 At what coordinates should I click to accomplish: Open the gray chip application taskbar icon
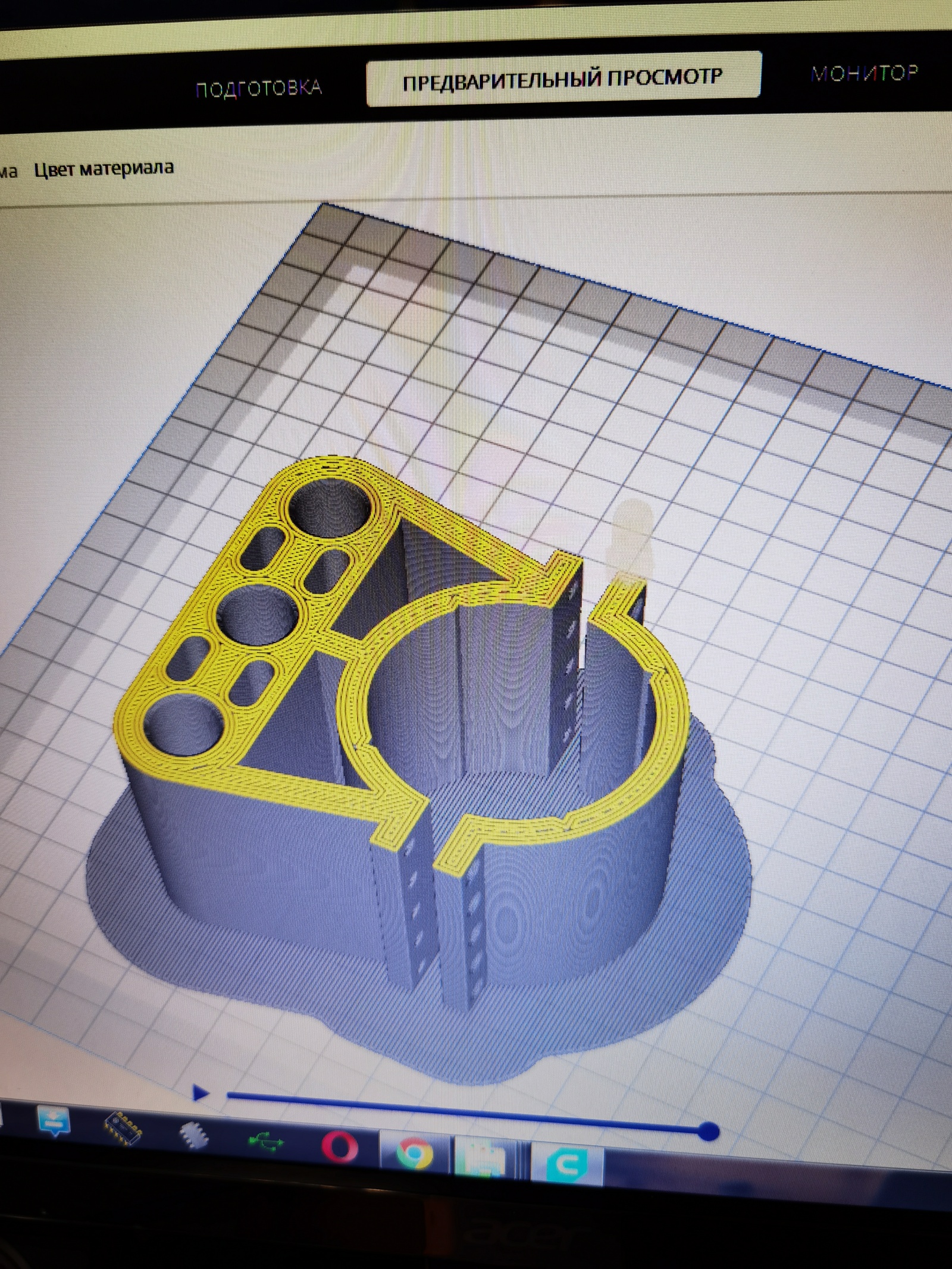coord(194,1135)
